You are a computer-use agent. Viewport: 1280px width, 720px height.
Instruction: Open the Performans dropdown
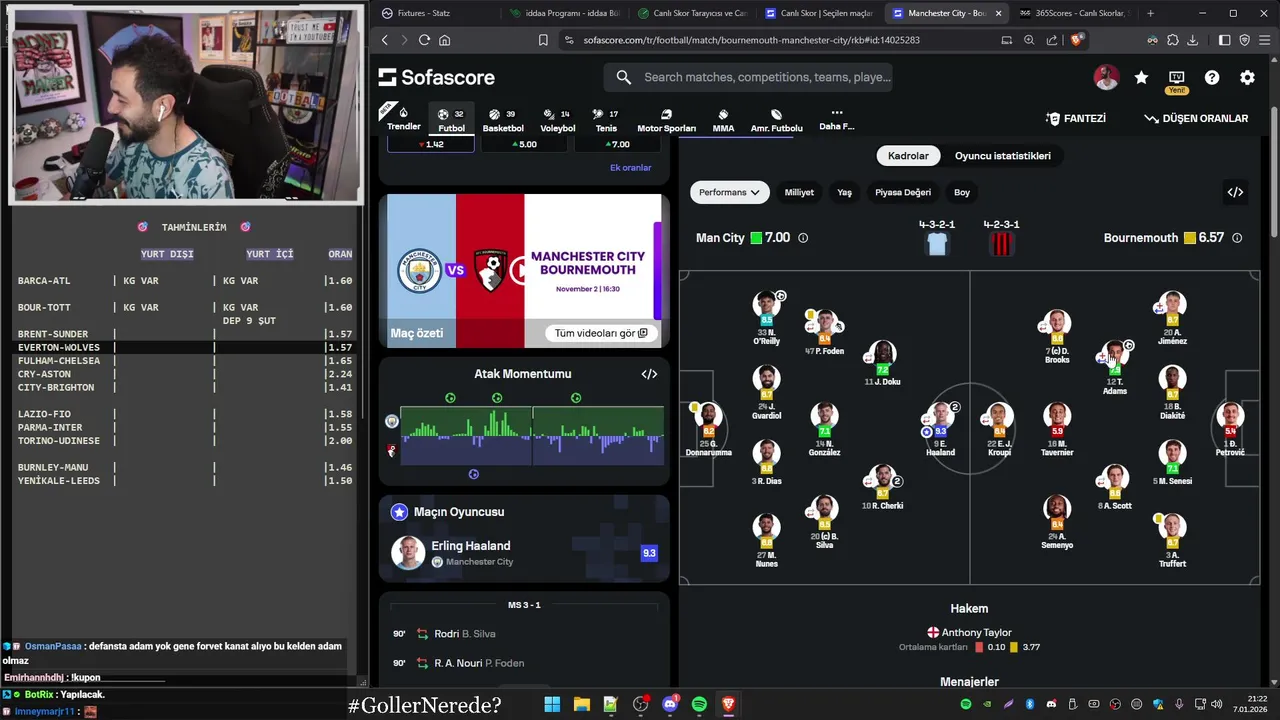pyautogui.click(x=729, y=192)
